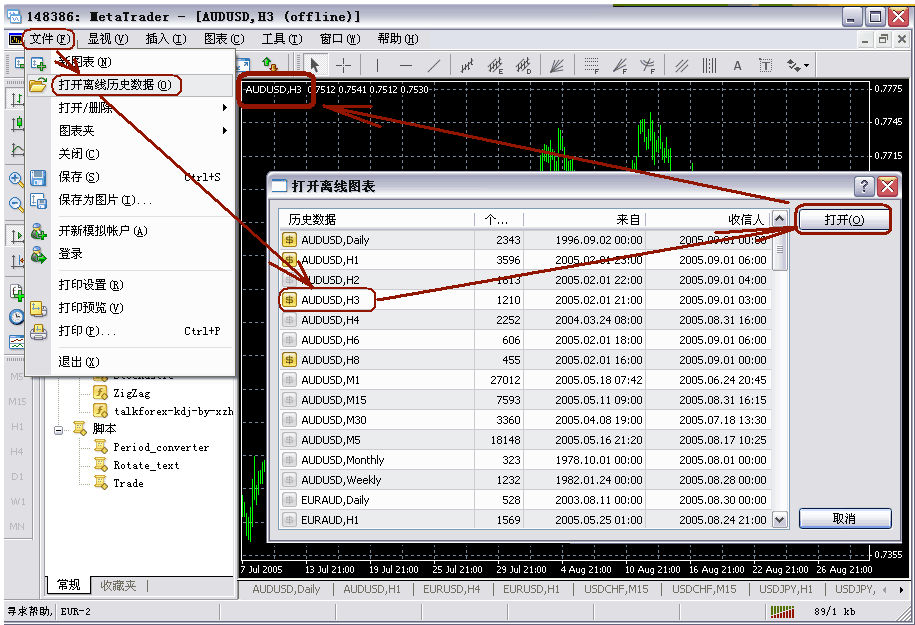915x625 pixels.
Task: Collapse the 脚本 tree node
Action: point(58,430)
